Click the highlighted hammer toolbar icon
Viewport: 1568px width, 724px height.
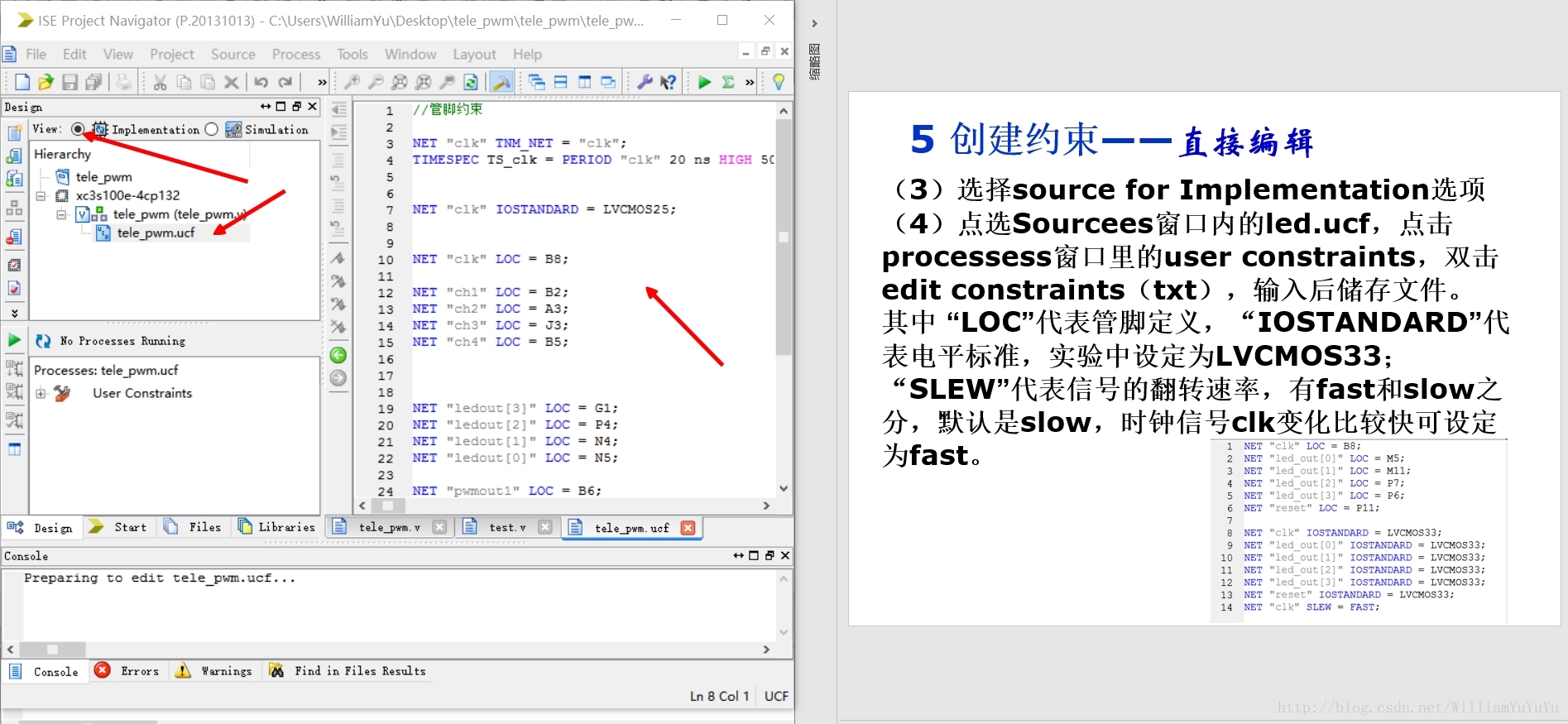(x=501, y=82)
